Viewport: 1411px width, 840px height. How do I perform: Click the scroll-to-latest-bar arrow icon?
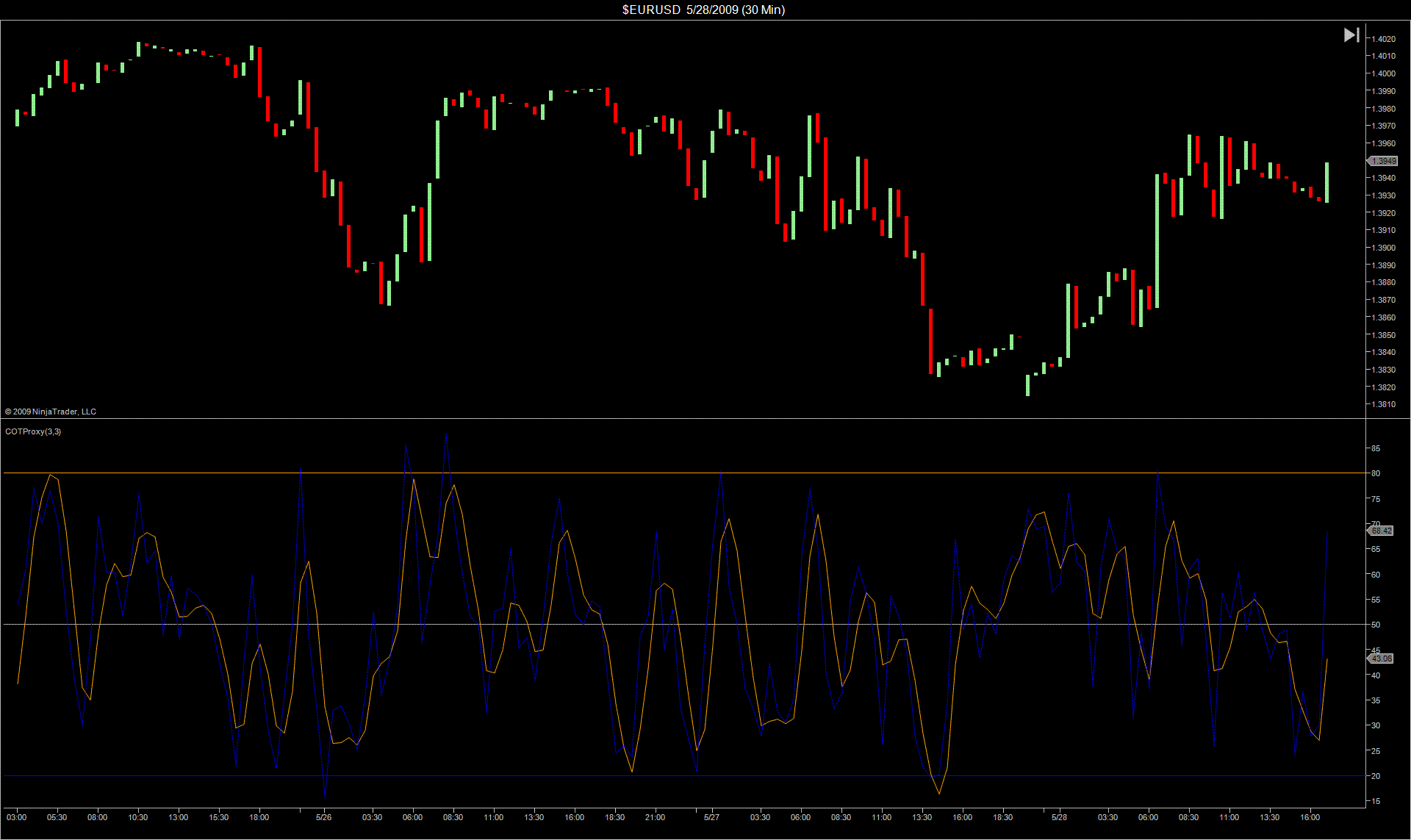click(x=1351, y=35)
